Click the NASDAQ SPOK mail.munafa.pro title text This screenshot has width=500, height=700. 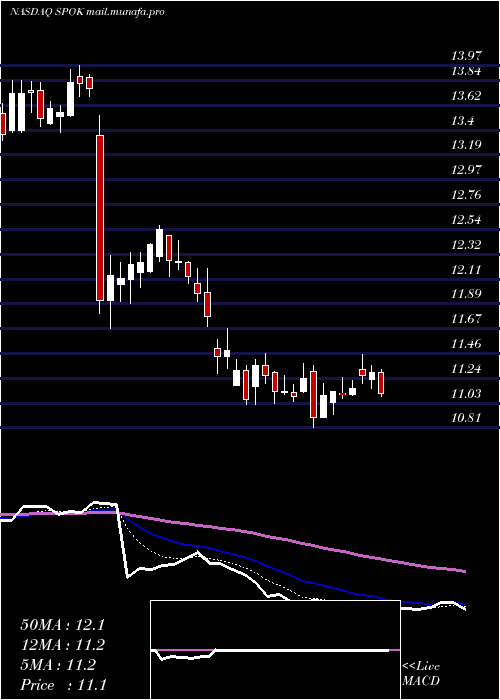point(87,12)
